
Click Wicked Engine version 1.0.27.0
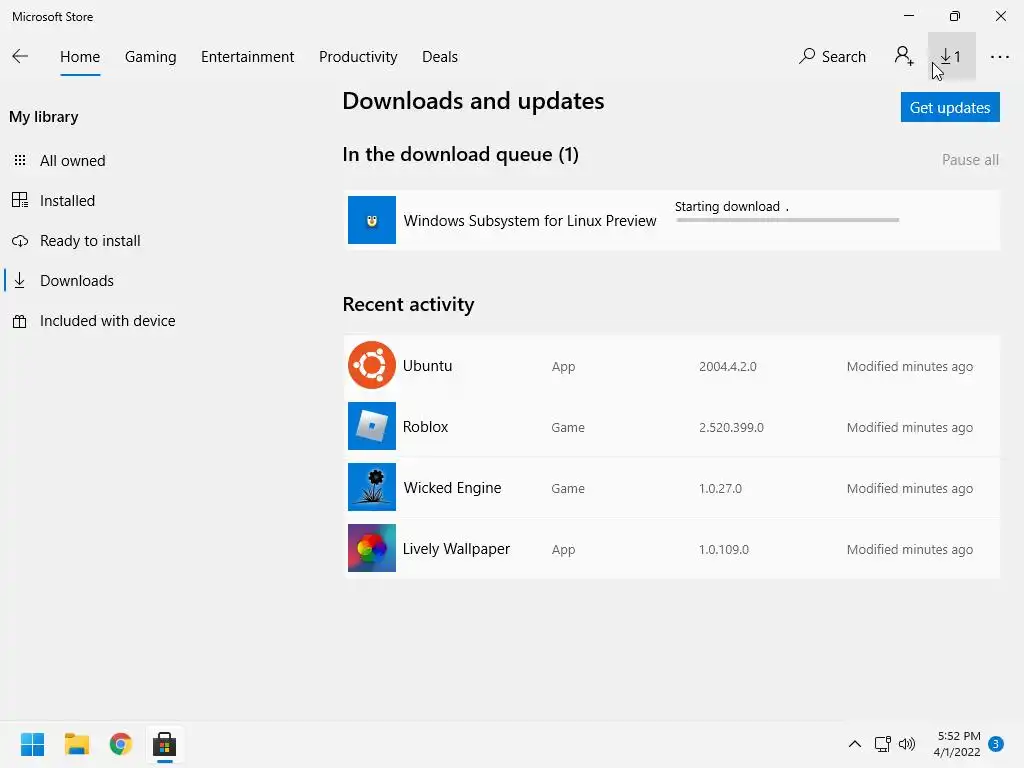[x=720, y=488]
